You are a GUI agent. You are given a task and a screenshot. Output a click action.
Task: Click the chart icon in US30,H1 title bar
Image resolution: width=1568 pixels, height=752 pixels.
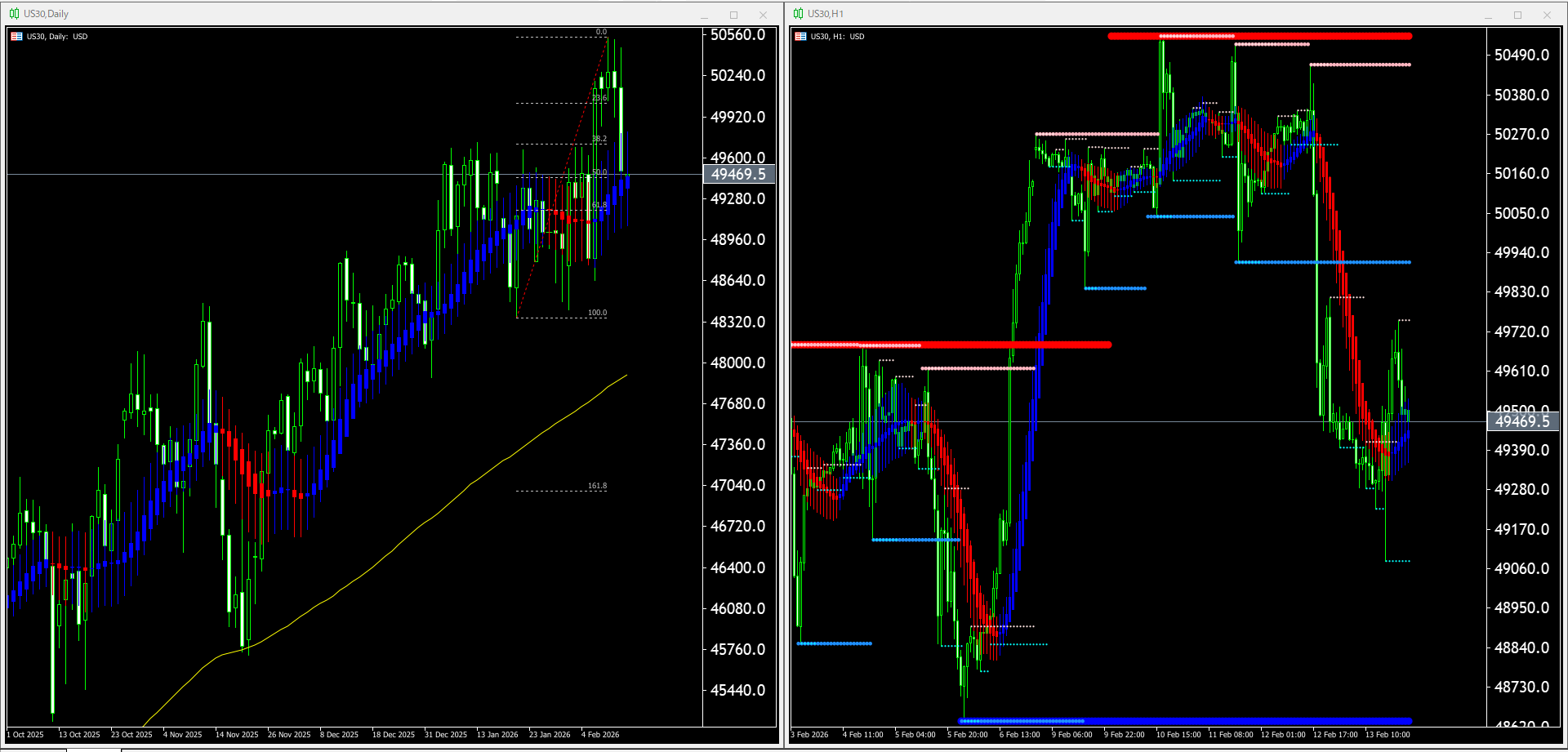click(798, 14)
